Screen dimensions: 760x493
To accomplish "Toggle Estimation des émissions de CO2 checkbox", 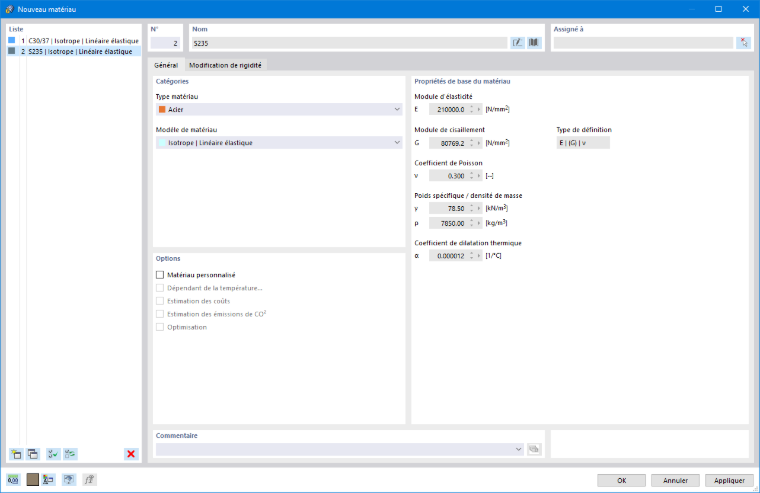I will click(160, 314).
